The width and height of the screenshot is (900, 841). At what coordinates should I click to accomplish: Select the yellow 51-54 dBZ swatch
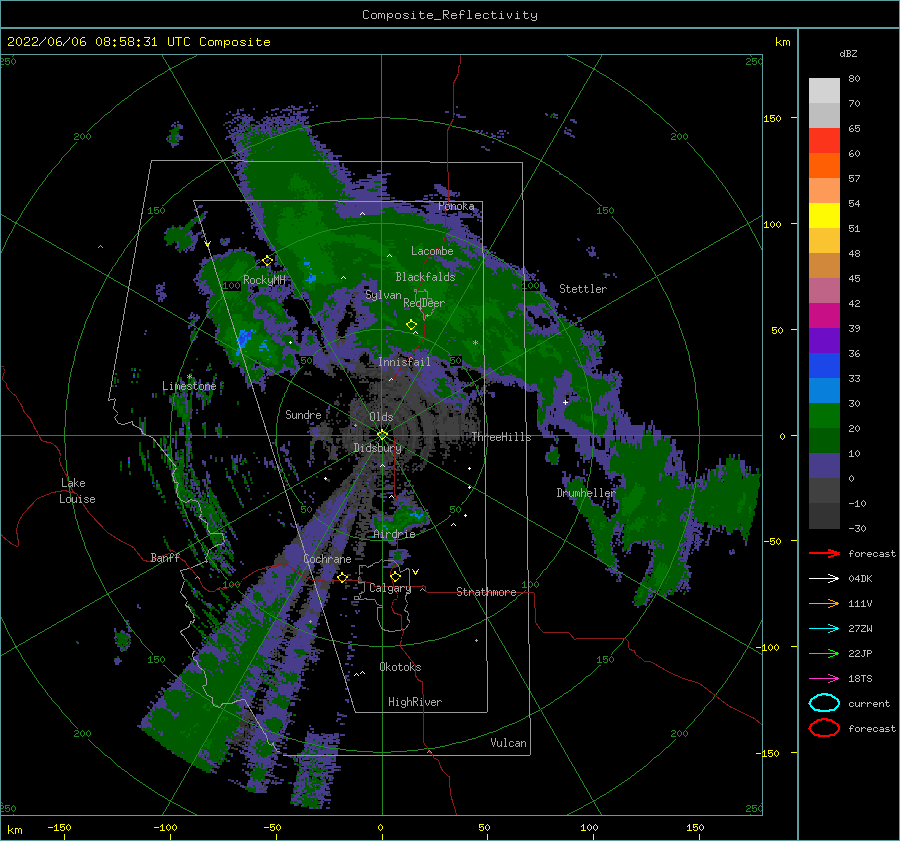click(824, 215)
